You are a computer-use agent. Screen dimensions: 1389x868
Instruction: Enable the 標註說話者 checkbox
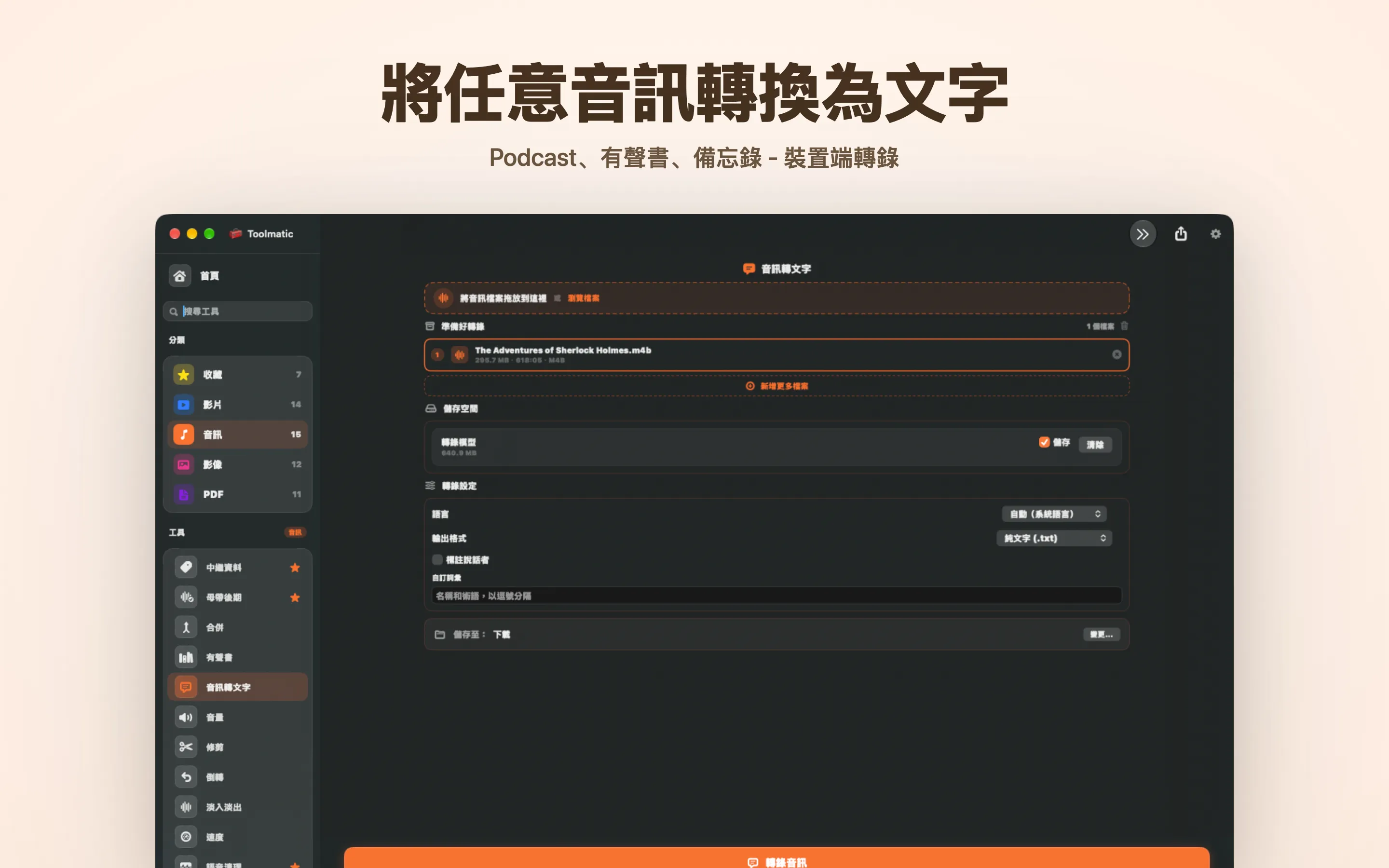coord(437,560)
